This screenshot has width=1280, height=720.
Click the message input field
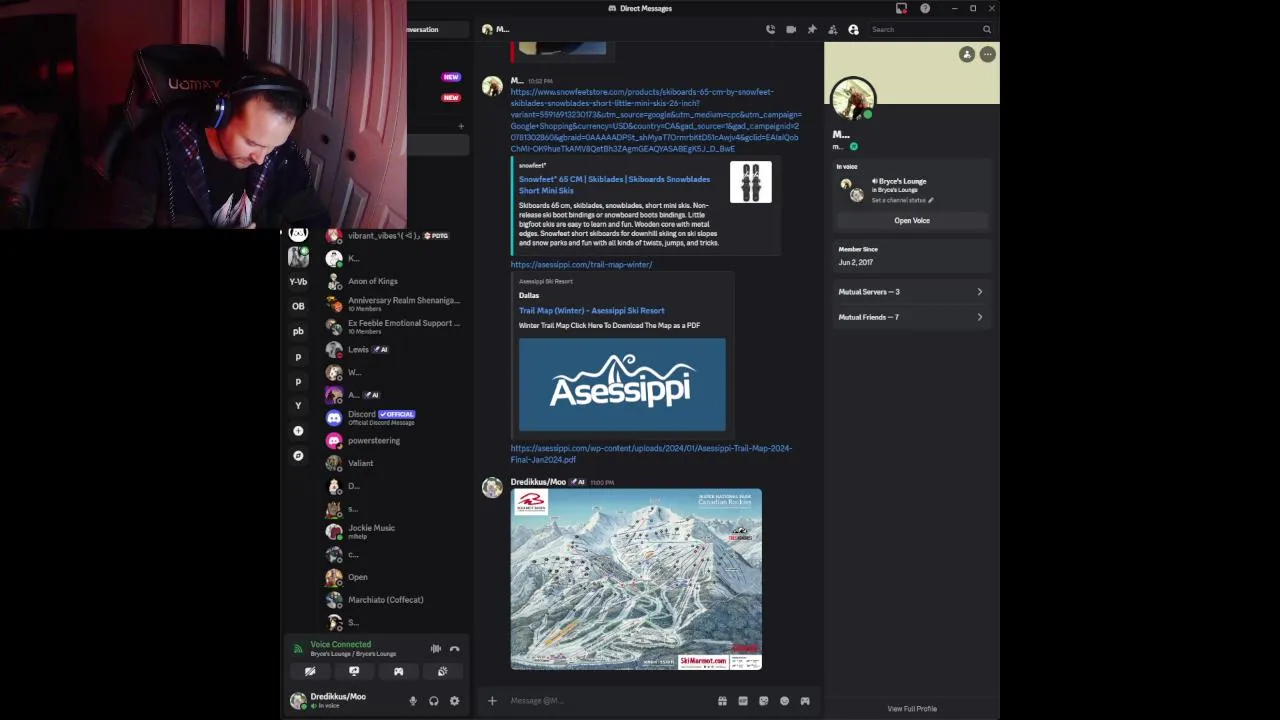click(608, 701)
